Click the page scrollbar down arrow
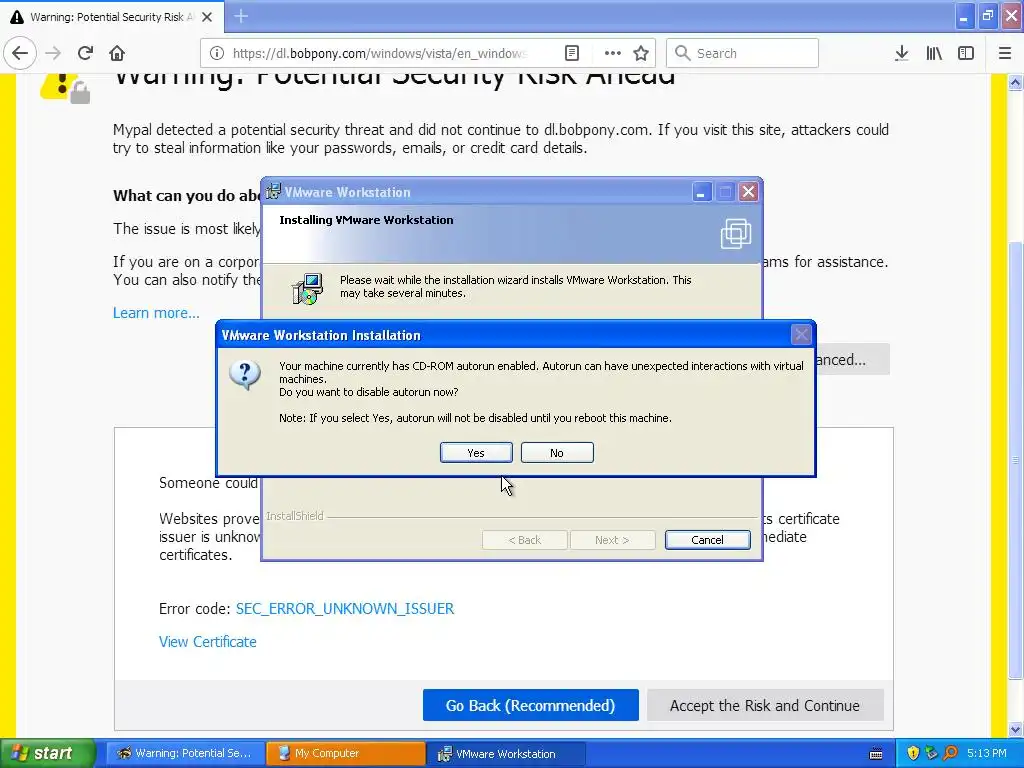 pyautogui.click(x=1015, y=728)
